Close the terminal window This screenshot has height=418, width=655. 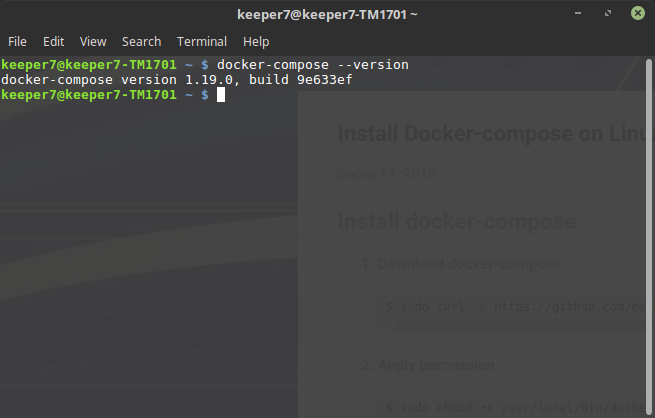(636, 15)
